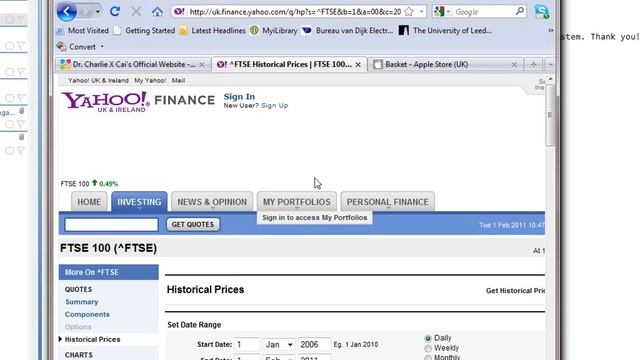Image resolution: width=640 pixels, height=360 pixels.
Task: Reload the page with the Refresh icon
Action: (115, 11)
